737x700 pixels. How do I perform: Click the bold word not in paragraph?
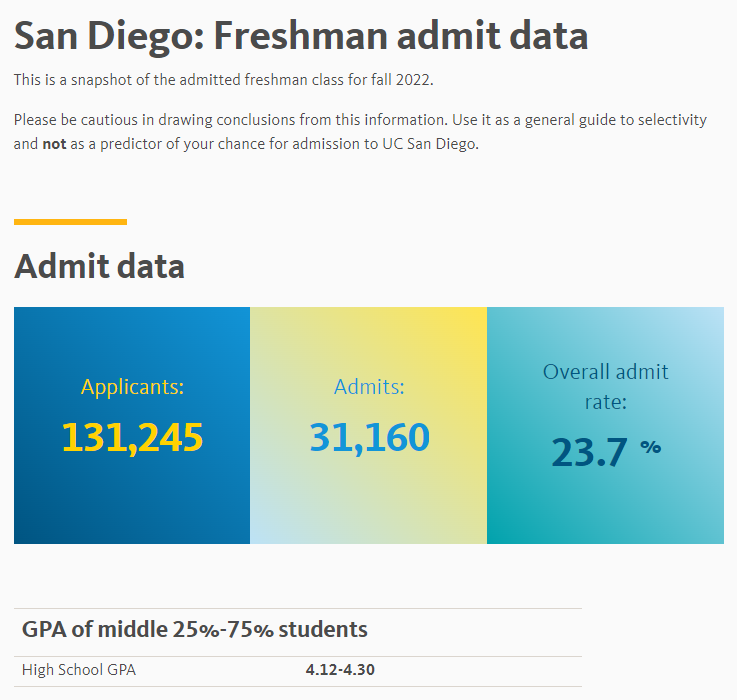coord(54,144)
